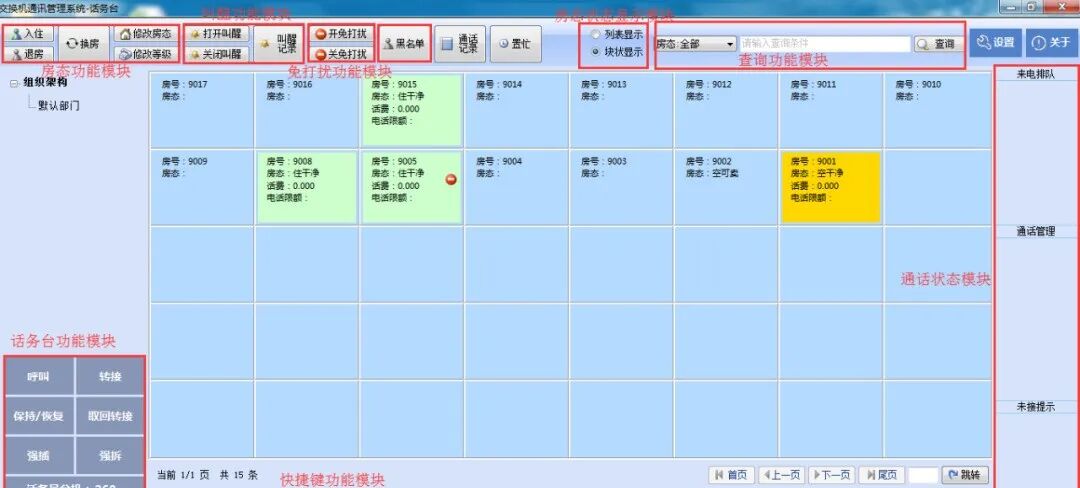Open the 房态:全部 status filter dropdown
Image resolution: width=1080 pixels, height=488 pixels.
[695, 44]
